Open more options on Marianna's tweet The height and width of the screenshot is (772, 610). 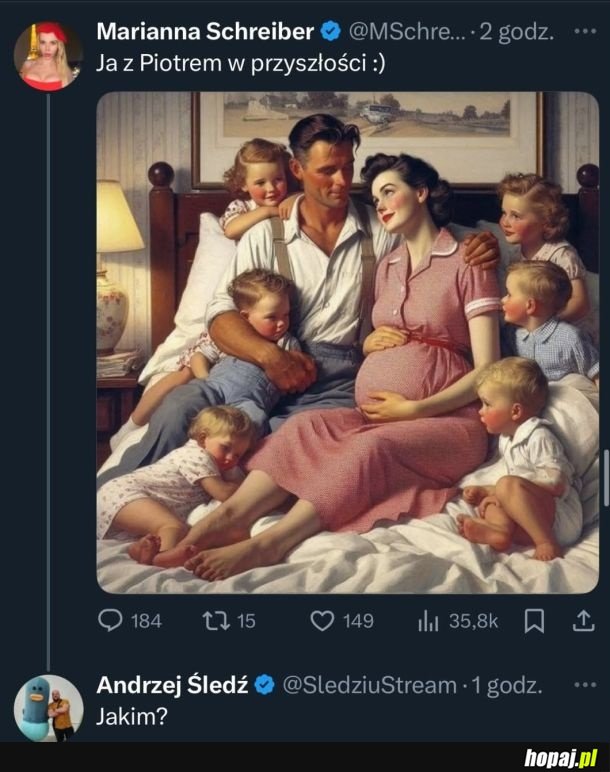pyautogui.click(x=585, y=31)
